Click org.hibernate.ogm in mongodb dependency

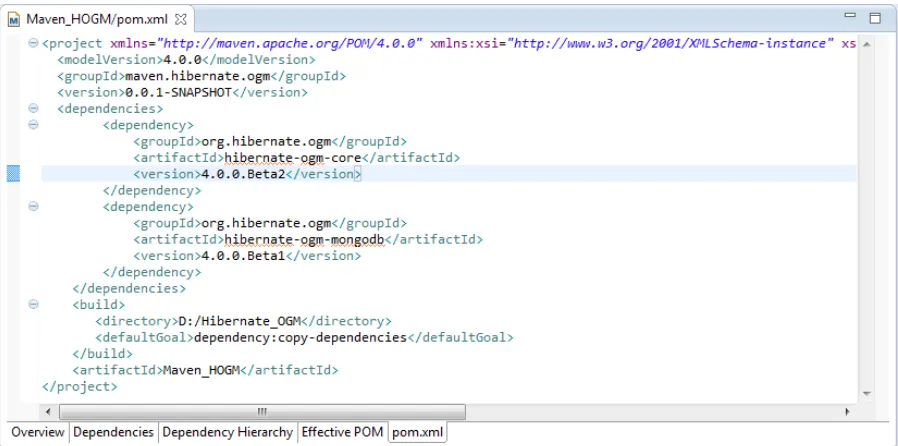tap(266, 223)
